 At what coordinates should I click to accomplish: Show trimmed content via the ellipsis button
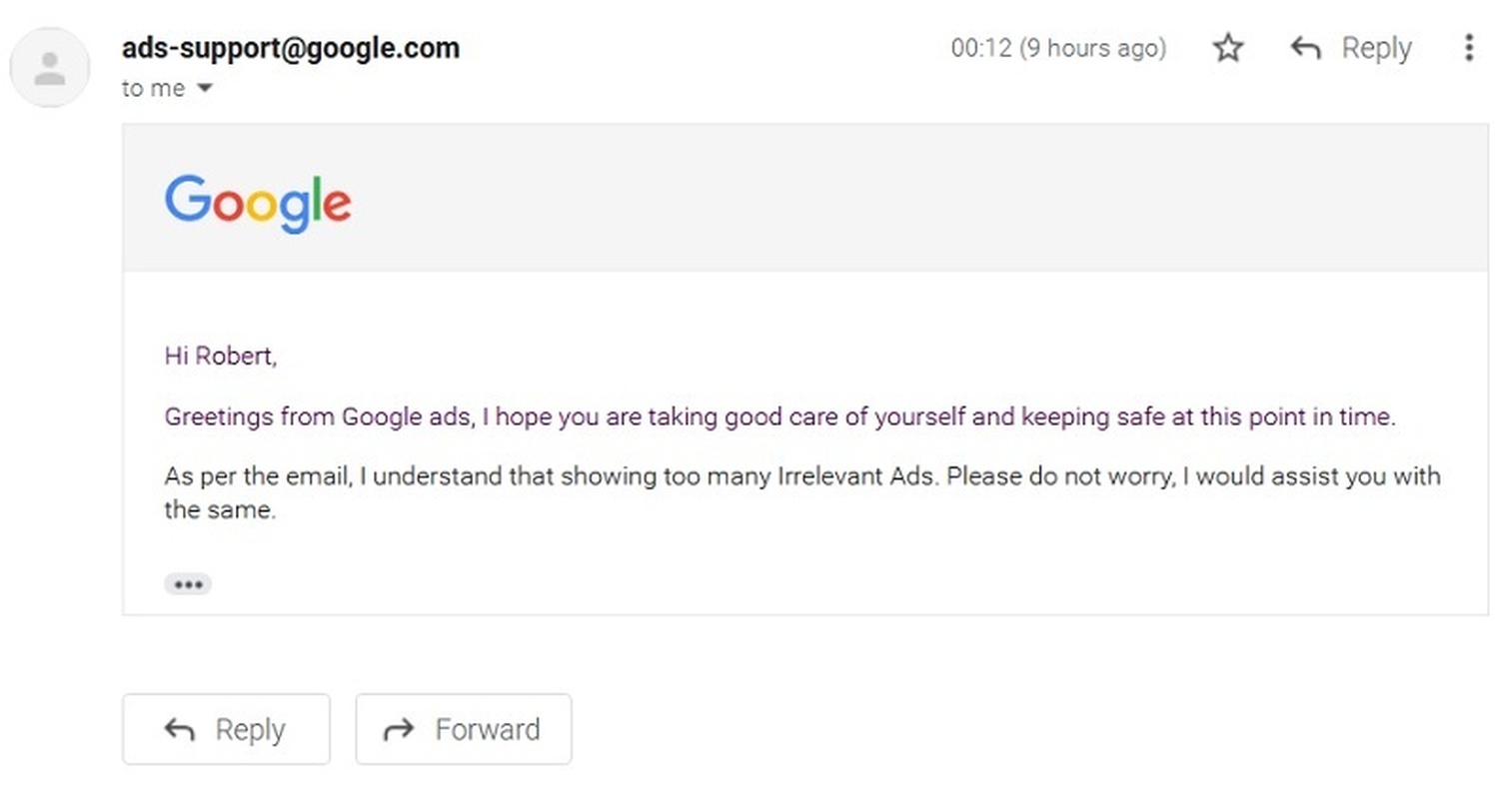[x=188, y=584]
